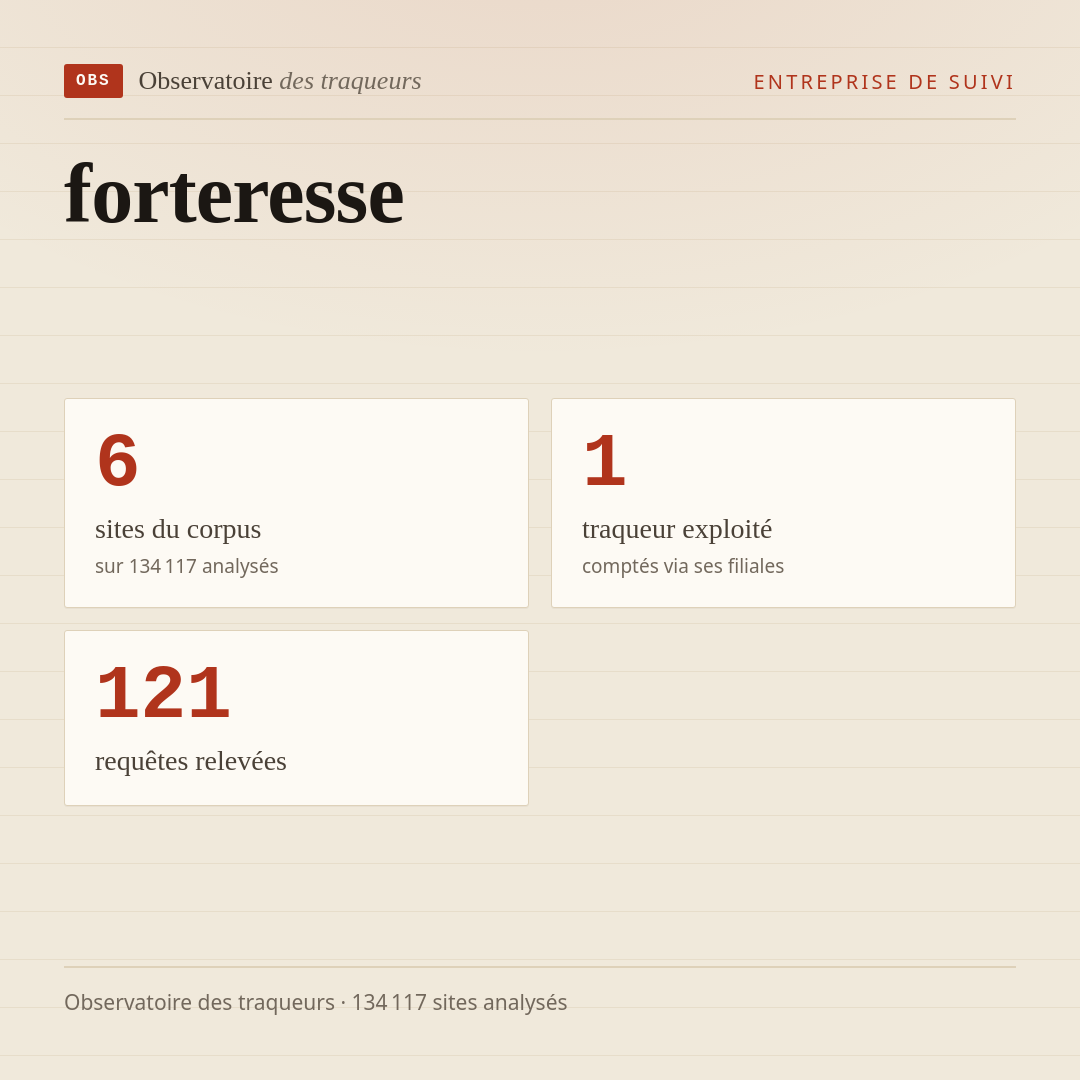The width and height of the screenshot is (1080, 1080).
Task: Click the 'requêtes relevées' label
Action: click(191, 761)
